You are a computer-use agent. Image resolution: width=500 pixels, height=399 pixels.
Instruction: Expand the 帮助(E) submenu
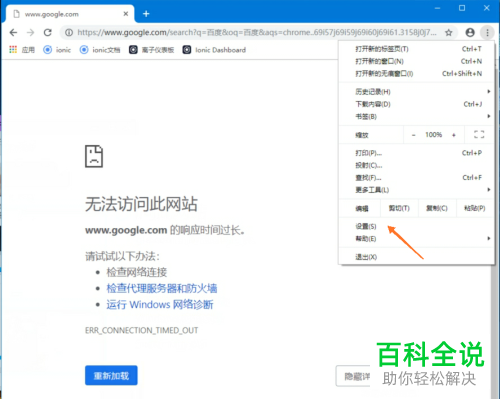pyautogui.click(x=416, y=239)
